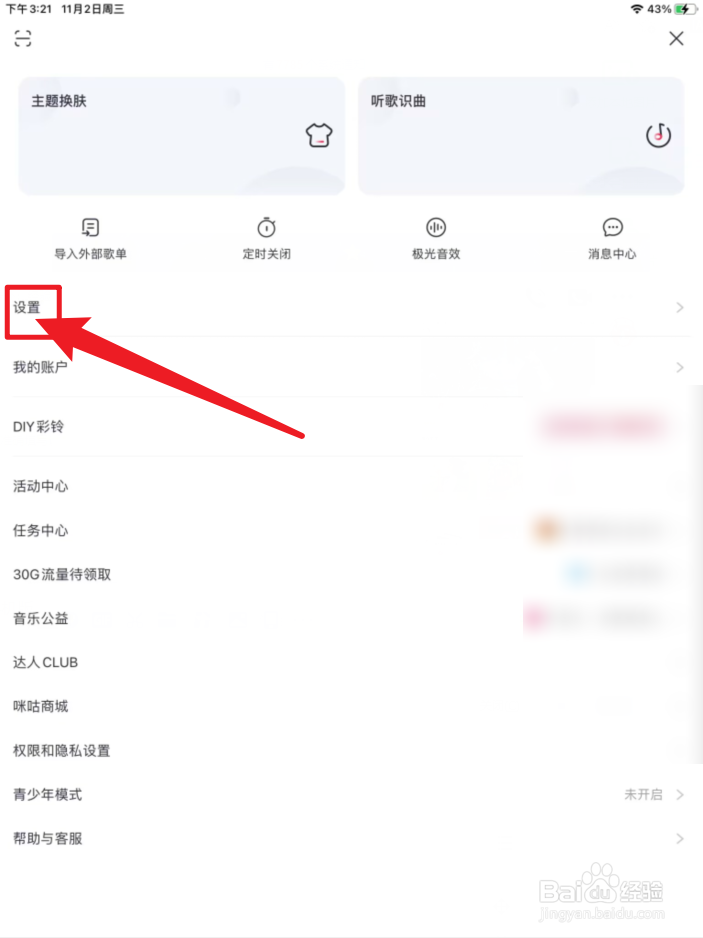Screen dimensions: 703x938
Task: Claim the 30G流量待领取 offer
Action: pyautogui.click(x=62, y=575)
